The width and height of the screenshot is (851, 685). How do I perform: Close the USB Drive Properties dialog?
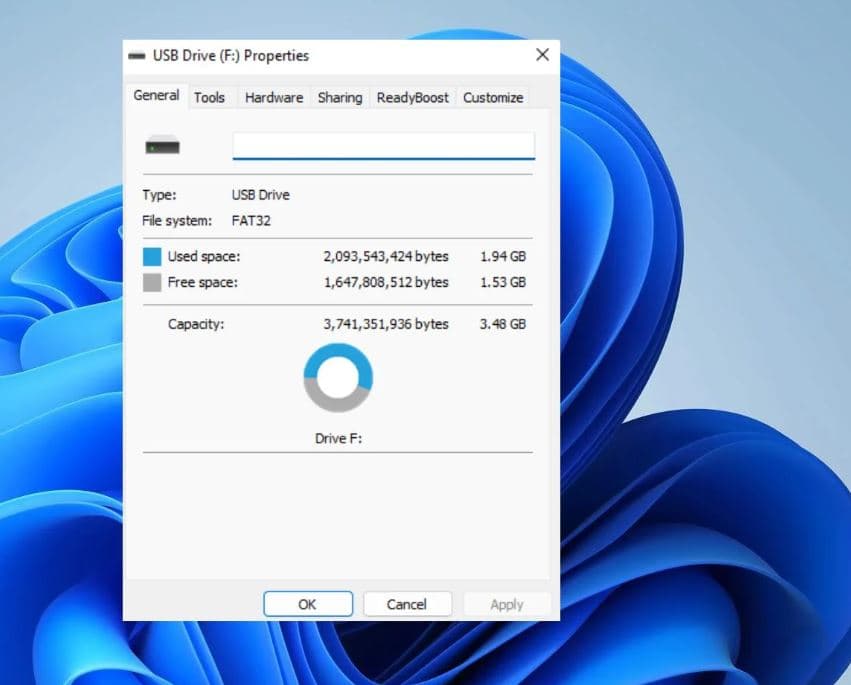point(542,55)
